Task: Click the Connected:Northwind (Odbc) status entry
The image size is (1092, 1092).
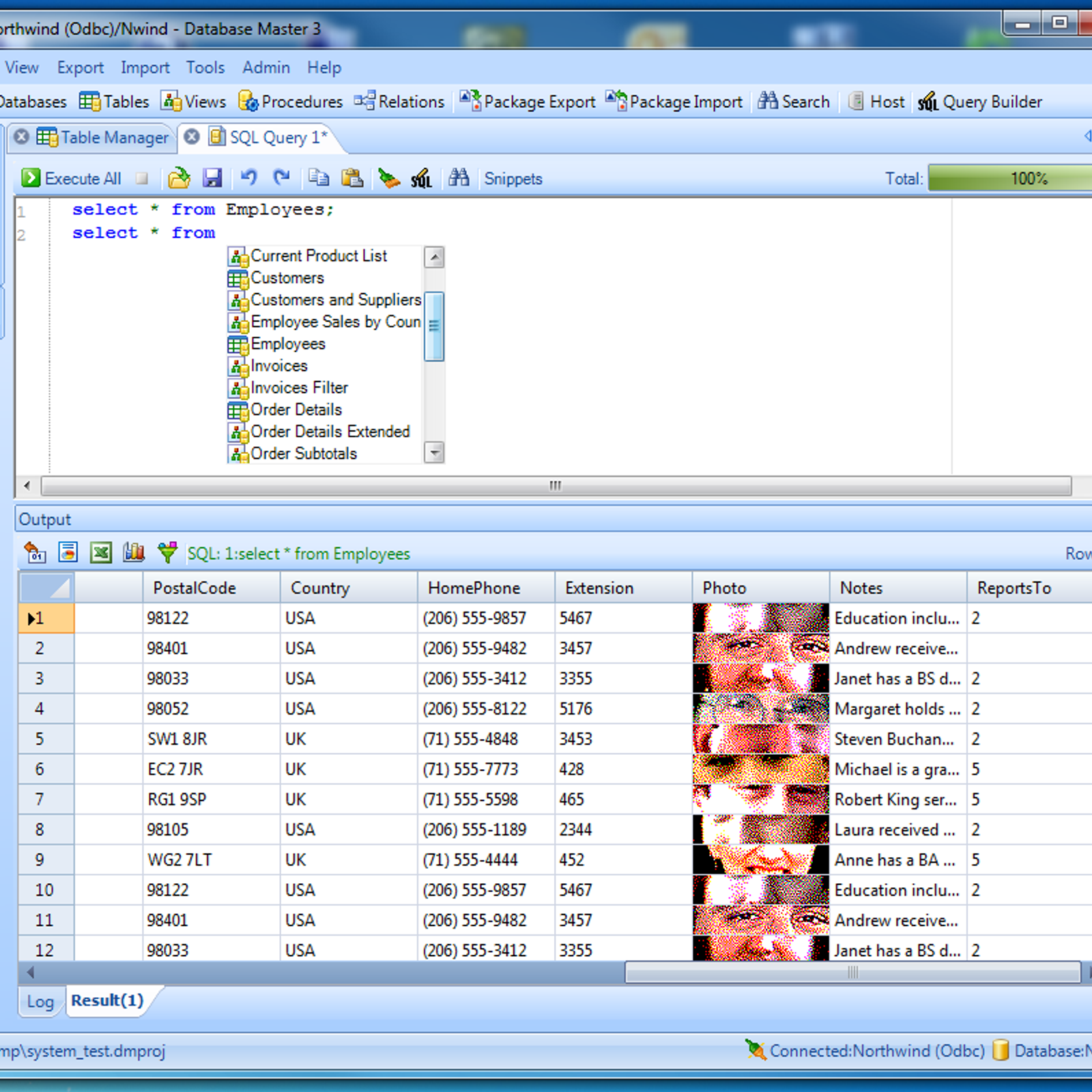Action: (865, 1050)
